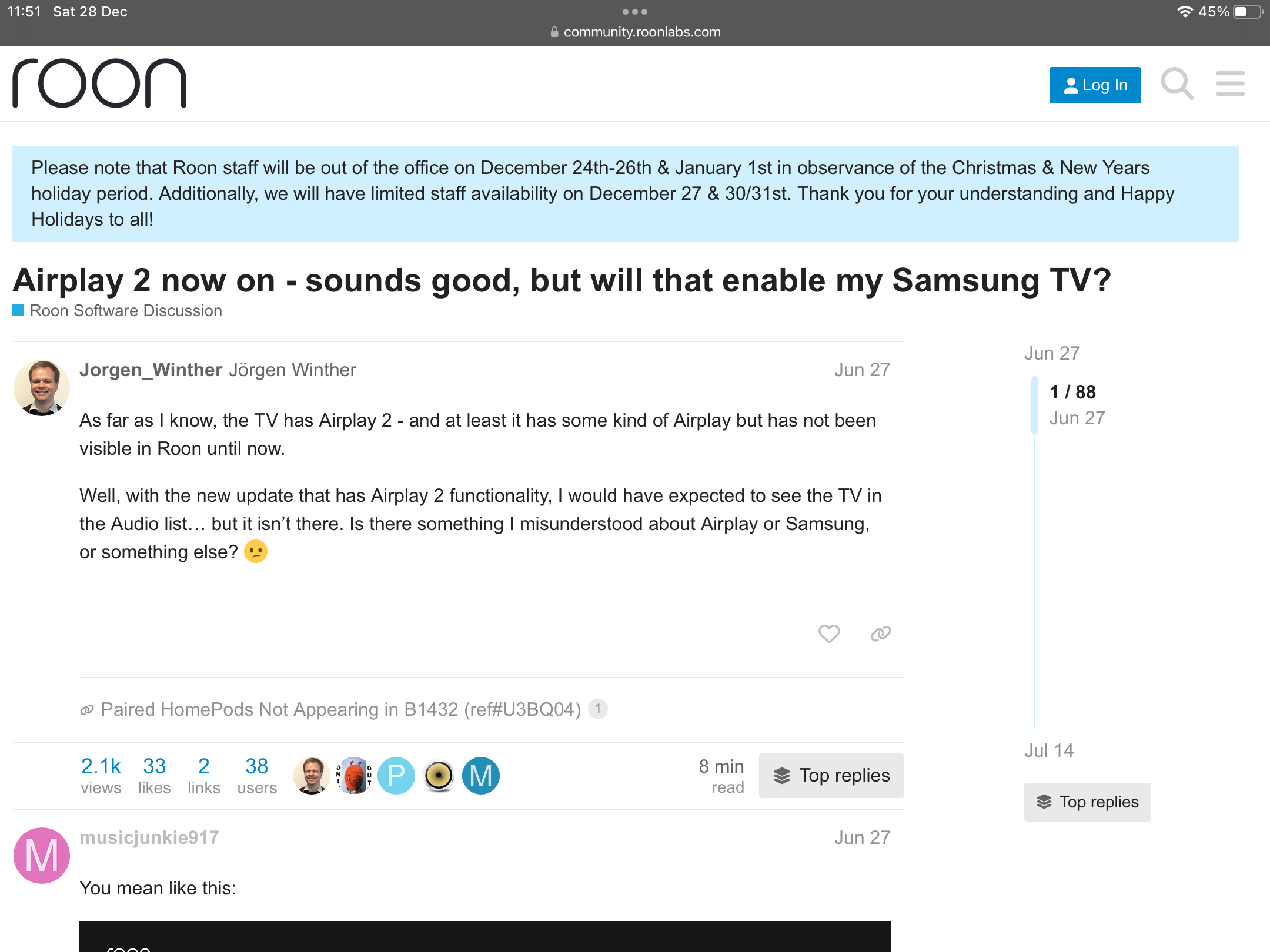This screenshot has height=952, width=1270.
Task: Click the 1 click-count badge
Action: 598,709
